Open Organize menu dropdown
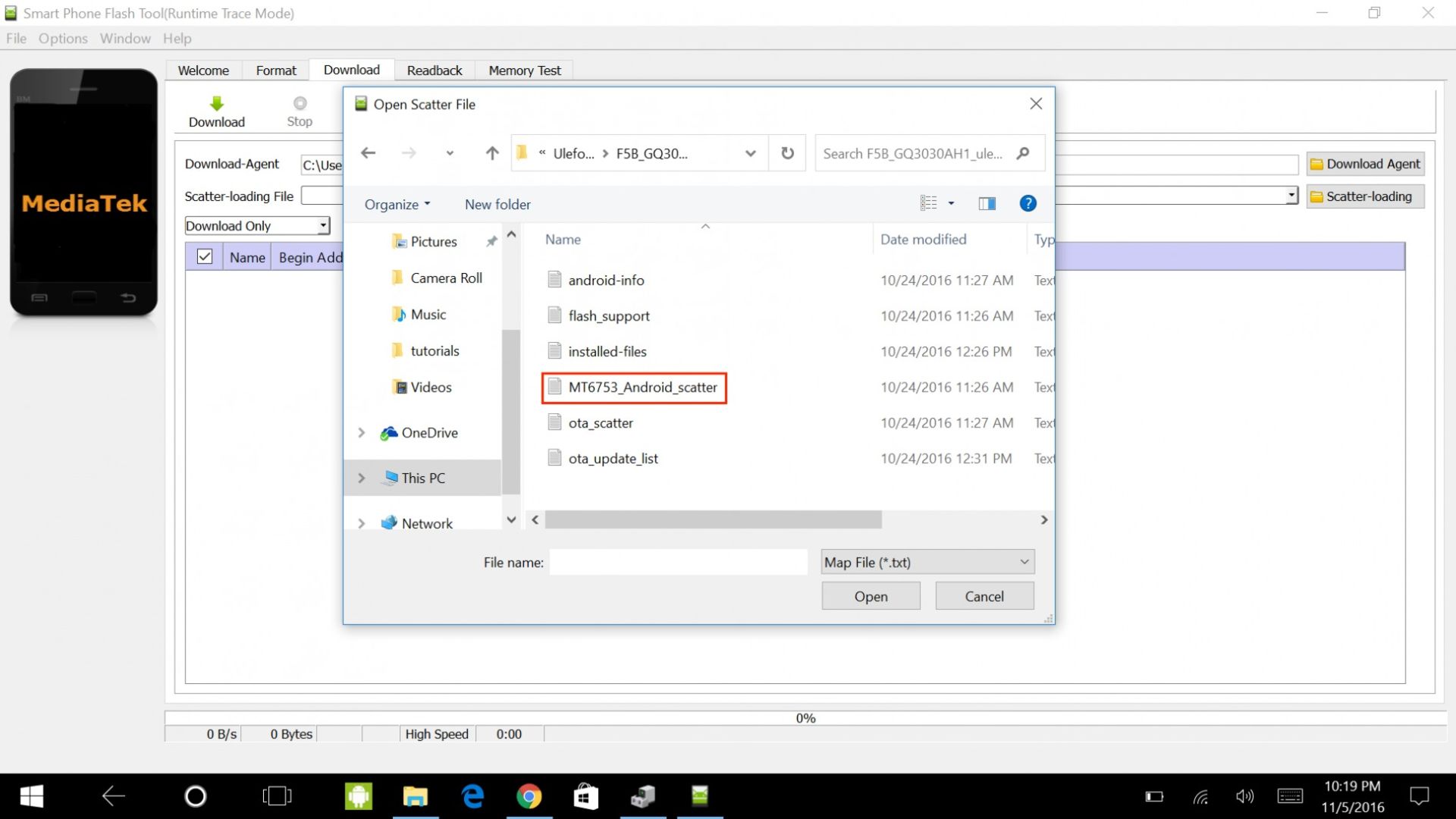 397,204
